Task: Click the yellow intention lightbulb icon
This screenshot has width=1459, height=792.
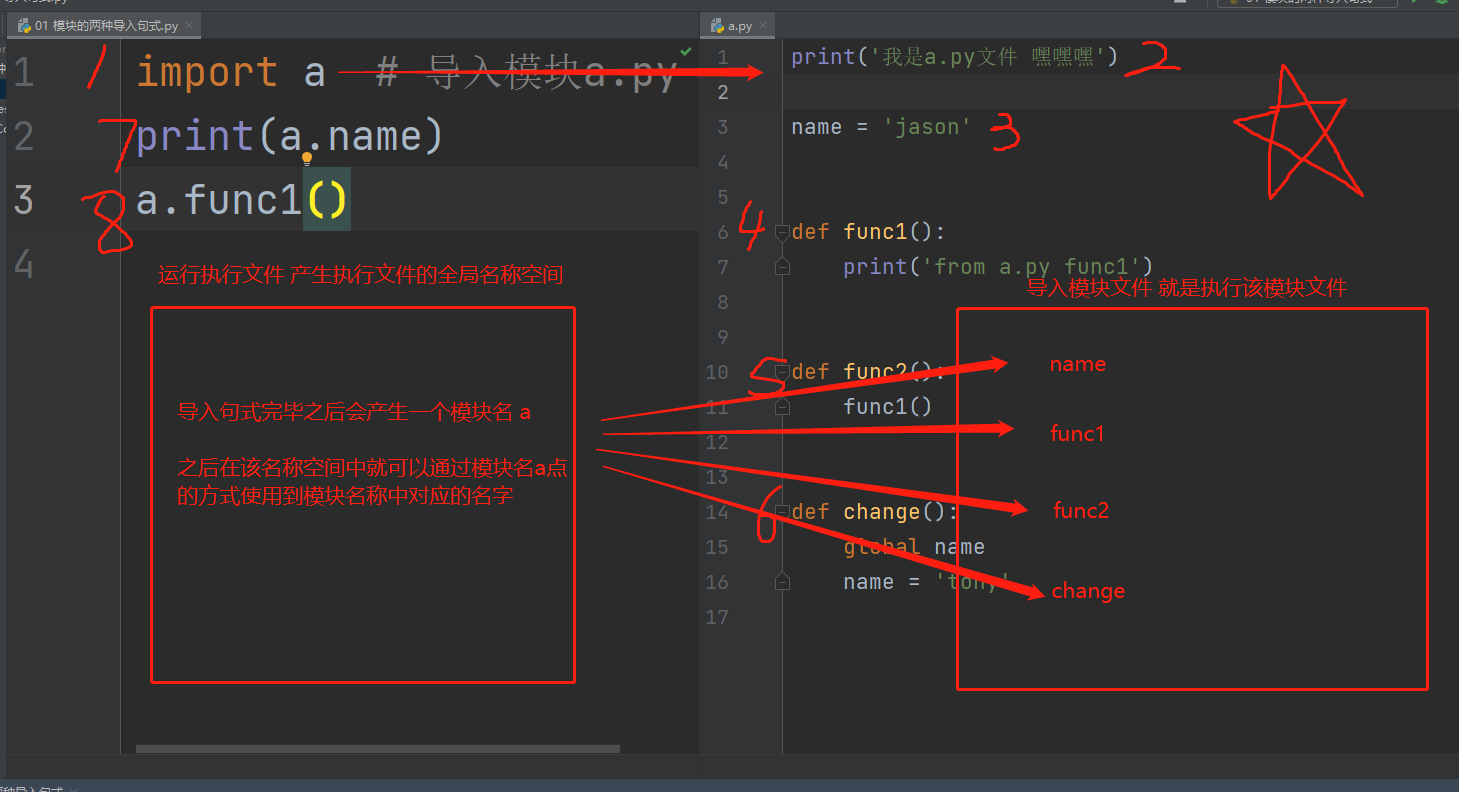Action: pyautogui.click(x=308, y=157)
